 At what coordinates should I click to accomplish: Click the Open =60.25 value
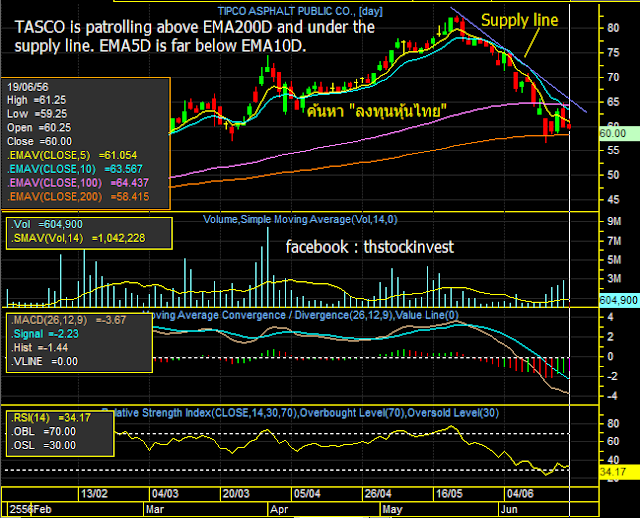click(39, 128)
